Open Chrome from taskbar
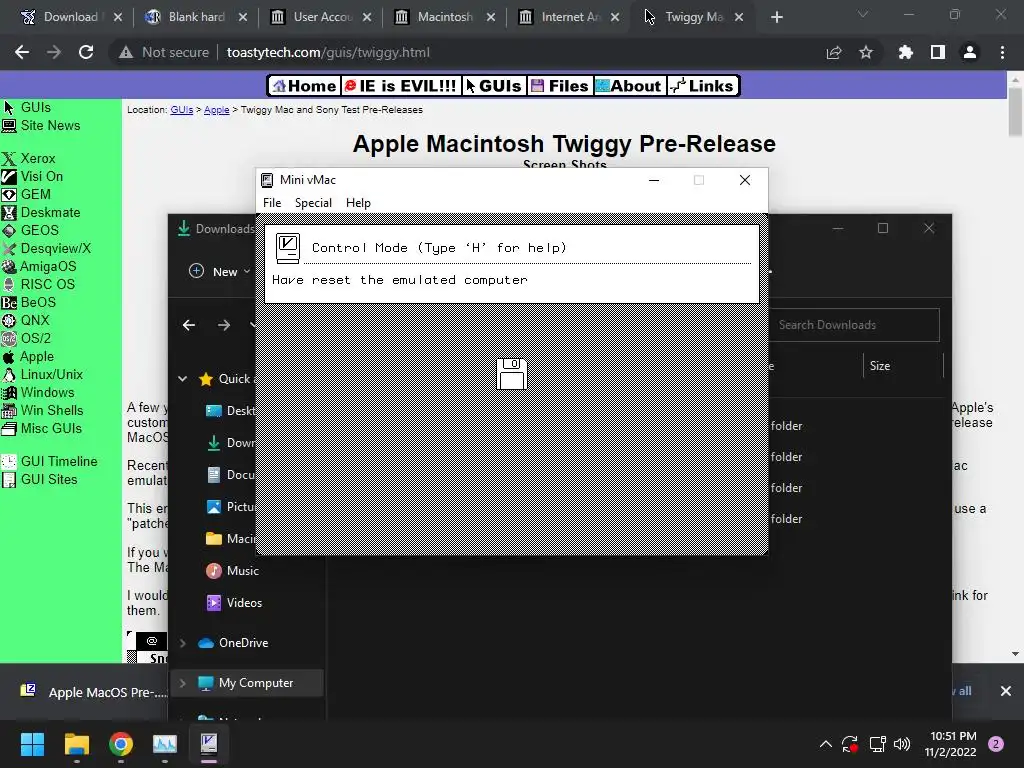Viewport: 1024px width, 768px height. click(x=121, y=744)
